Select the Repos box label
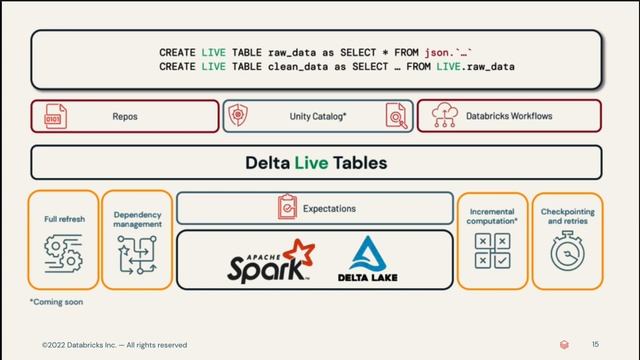The height and width of the screenshot is (360, 640). pos(125,116)
